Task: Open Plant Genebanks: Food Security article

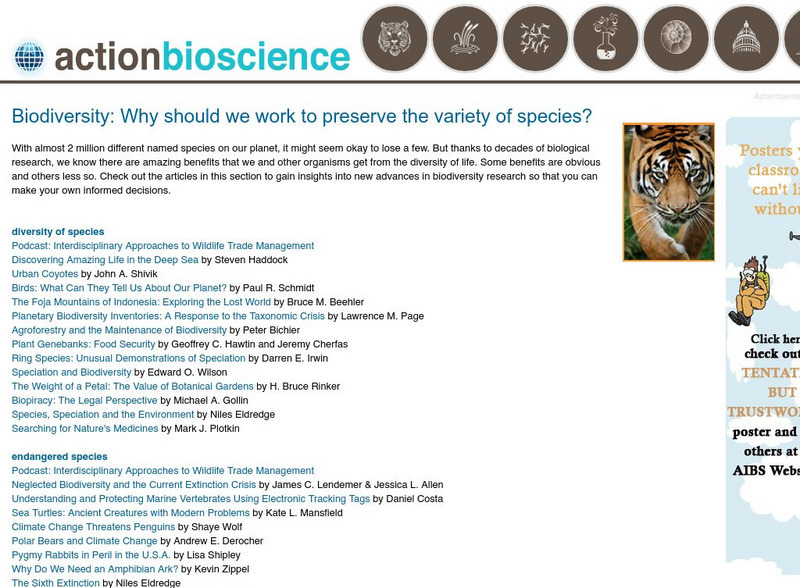Action: [x=84, y=344]
